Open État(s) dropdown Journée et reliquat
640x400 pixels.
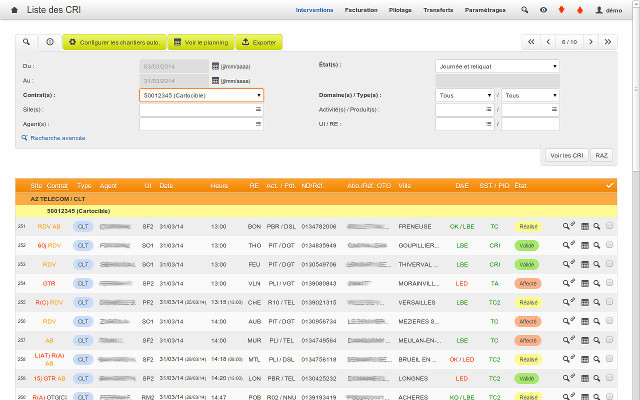tap(497, 66)
